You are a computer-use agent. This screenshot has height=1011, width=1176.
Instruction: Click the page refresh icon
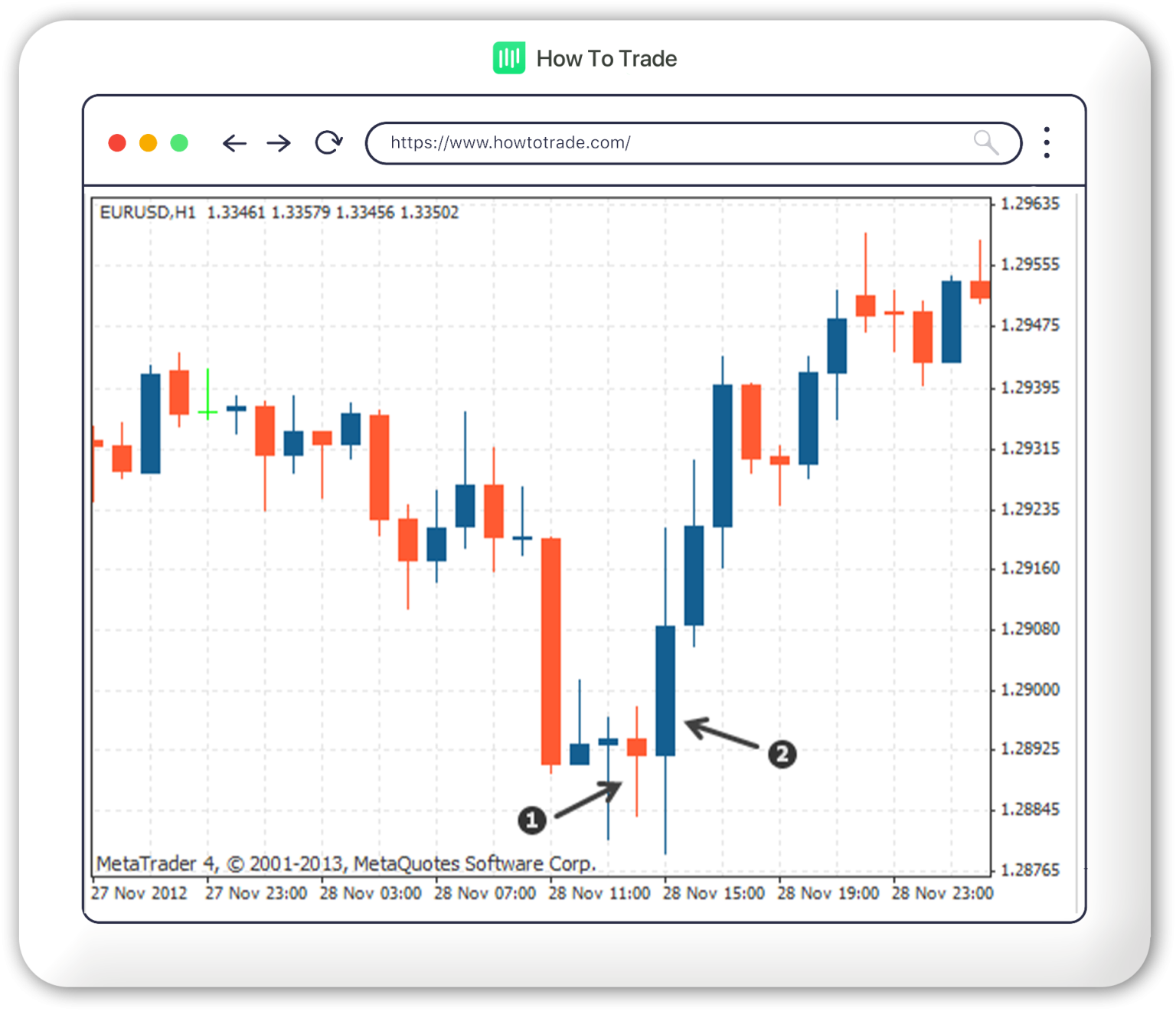(328, 142)
